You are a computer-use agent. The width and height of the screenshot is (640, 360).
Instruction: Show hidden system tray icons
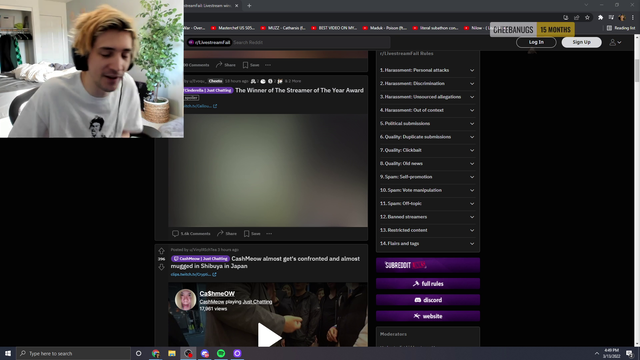pos(596,353)
